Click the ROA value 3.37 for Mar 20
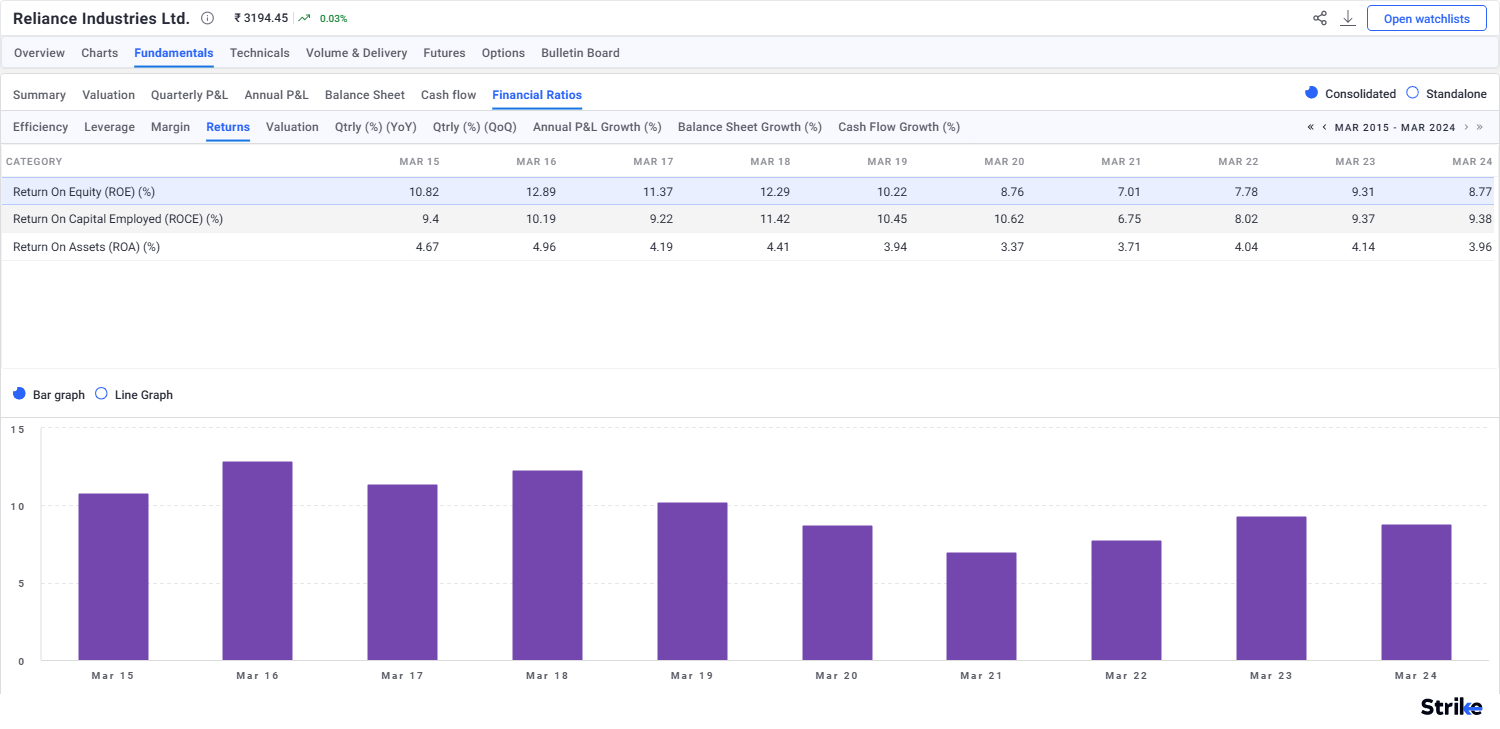 (1012, 247)
